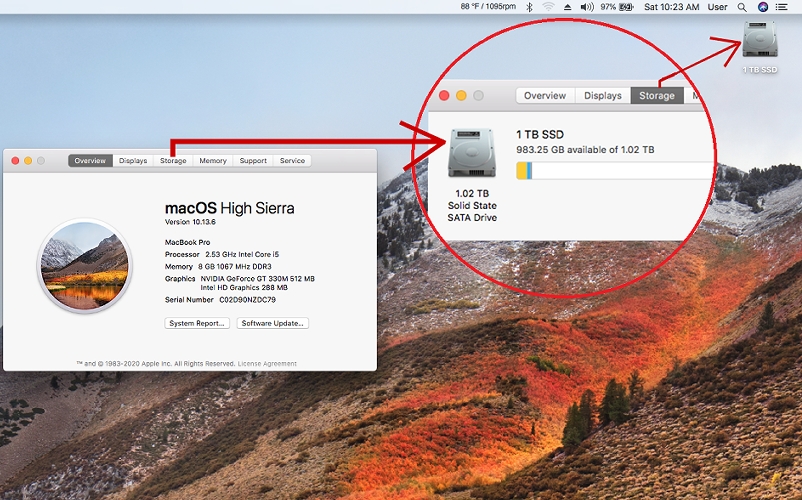Close the small About This Mac window
The height and width of the screenshot is (500, 802).
[15, 161]
